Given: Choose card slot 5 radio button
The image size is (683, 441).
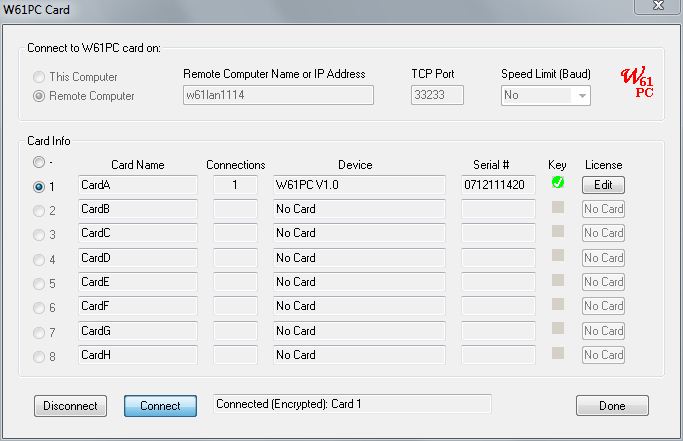Looking at the screenshot, I should (x=39, y=284).
